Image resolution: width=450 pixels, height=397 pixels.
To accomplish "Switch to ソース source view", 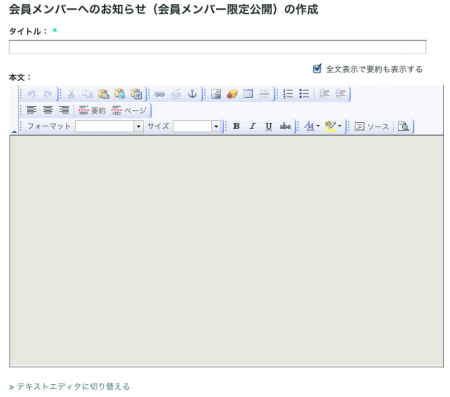I will (x=372, y=127).
